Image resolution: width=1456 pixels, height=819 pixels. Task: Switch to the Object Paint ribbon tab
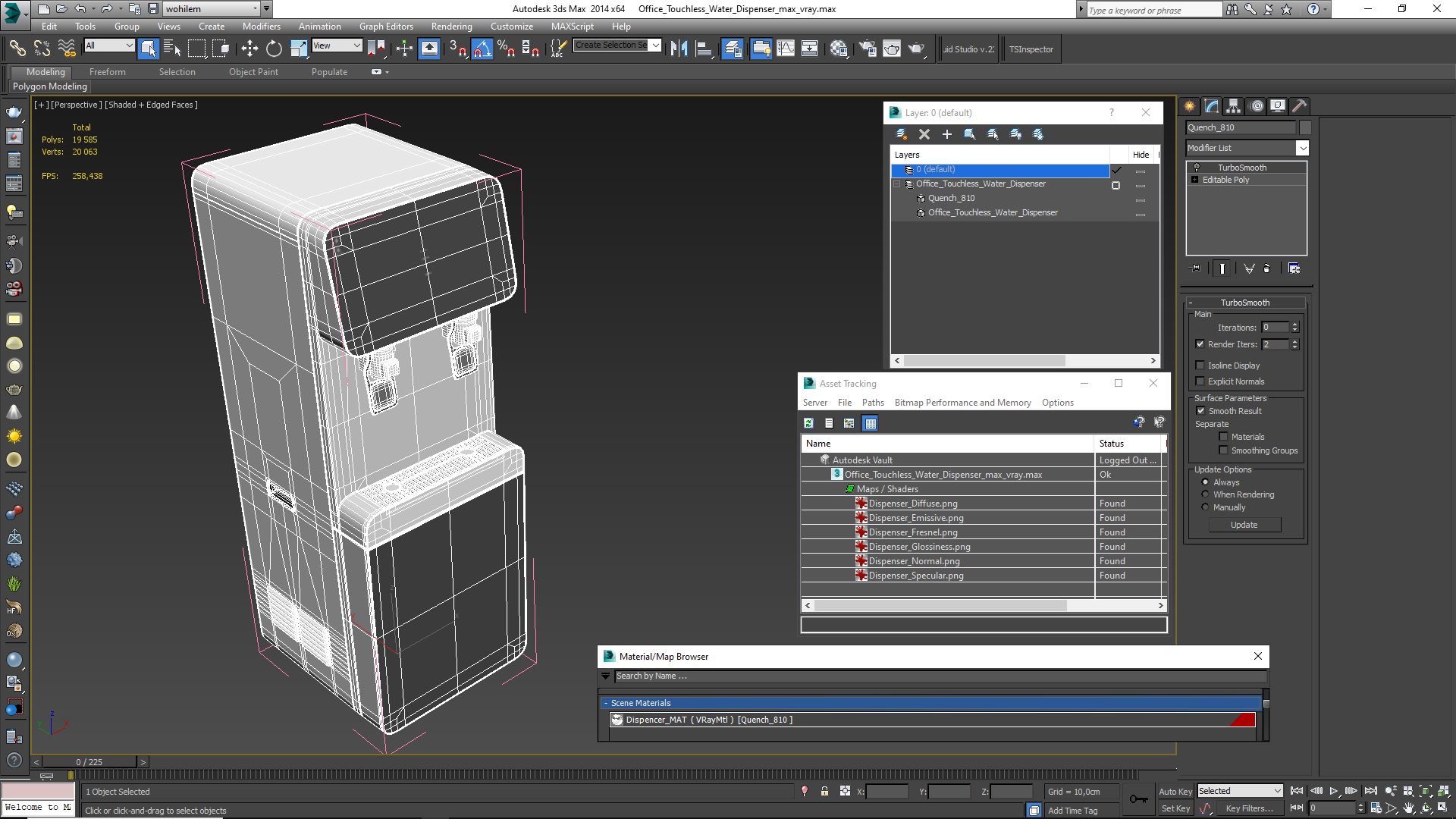253,71
